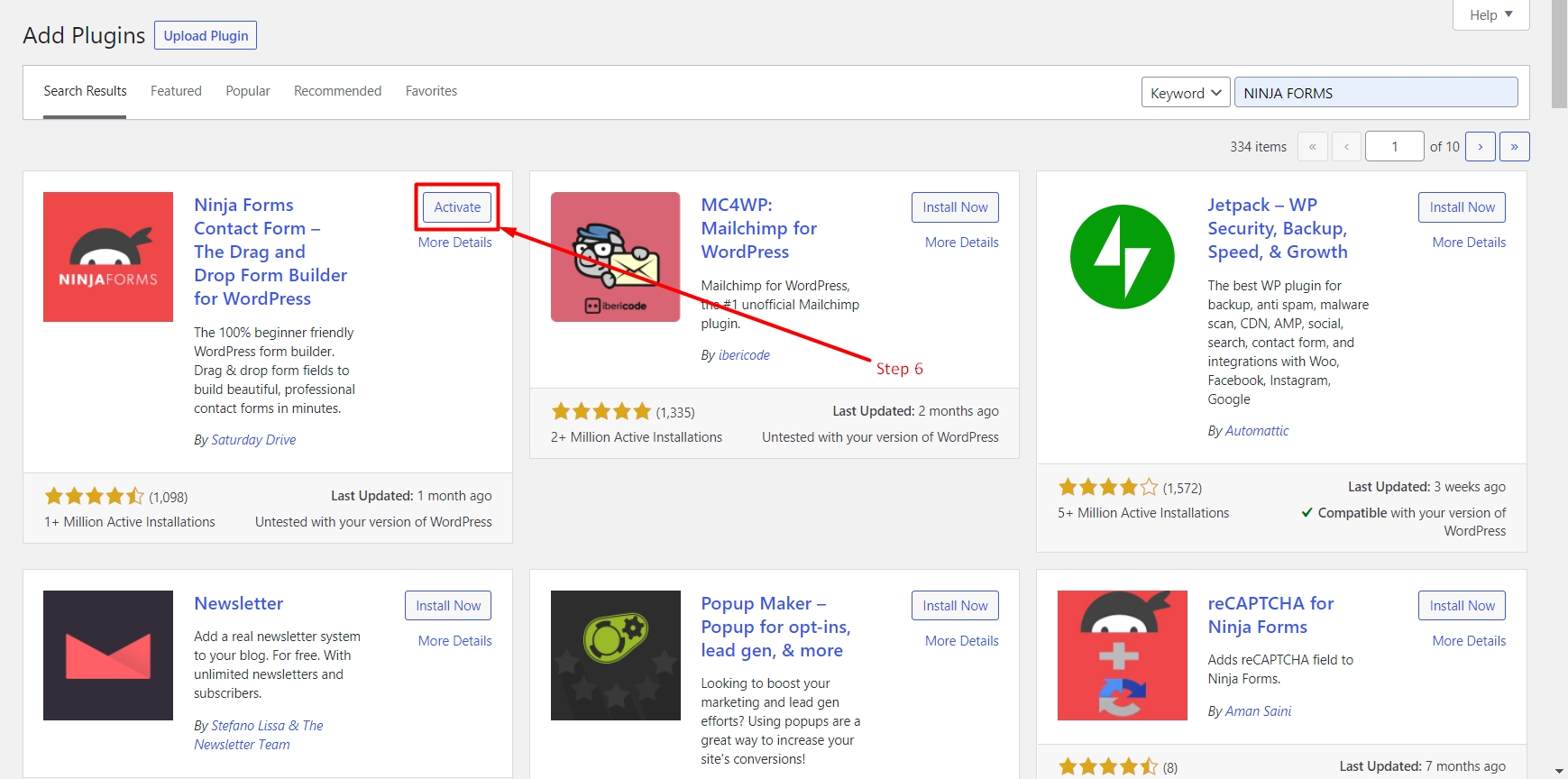Open More Details for MC4WP
This screenshot has width=1568, height=779.
pyautogui.click(x=961, y=243)
